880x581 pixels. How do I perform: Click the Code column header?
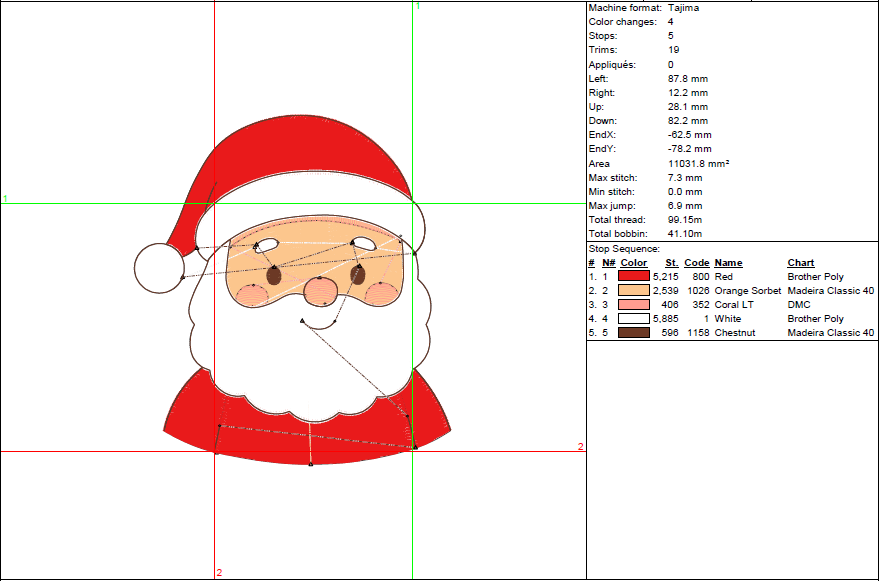697,263
